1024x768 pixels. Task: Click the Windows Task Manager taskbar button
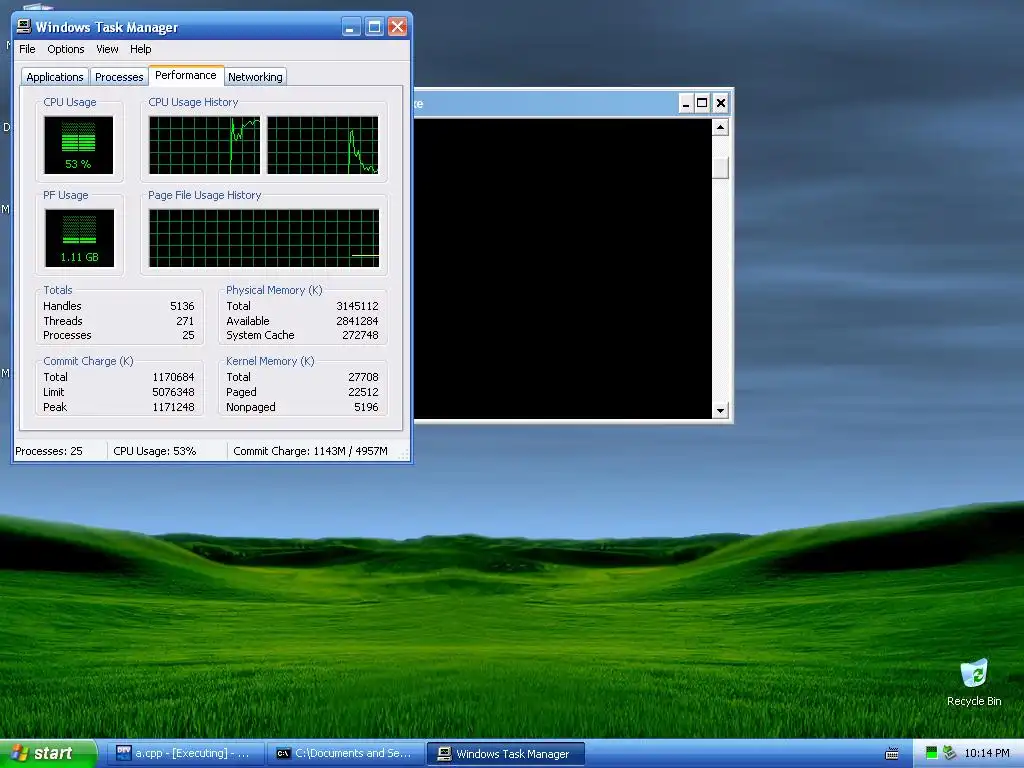click(505, 754)
